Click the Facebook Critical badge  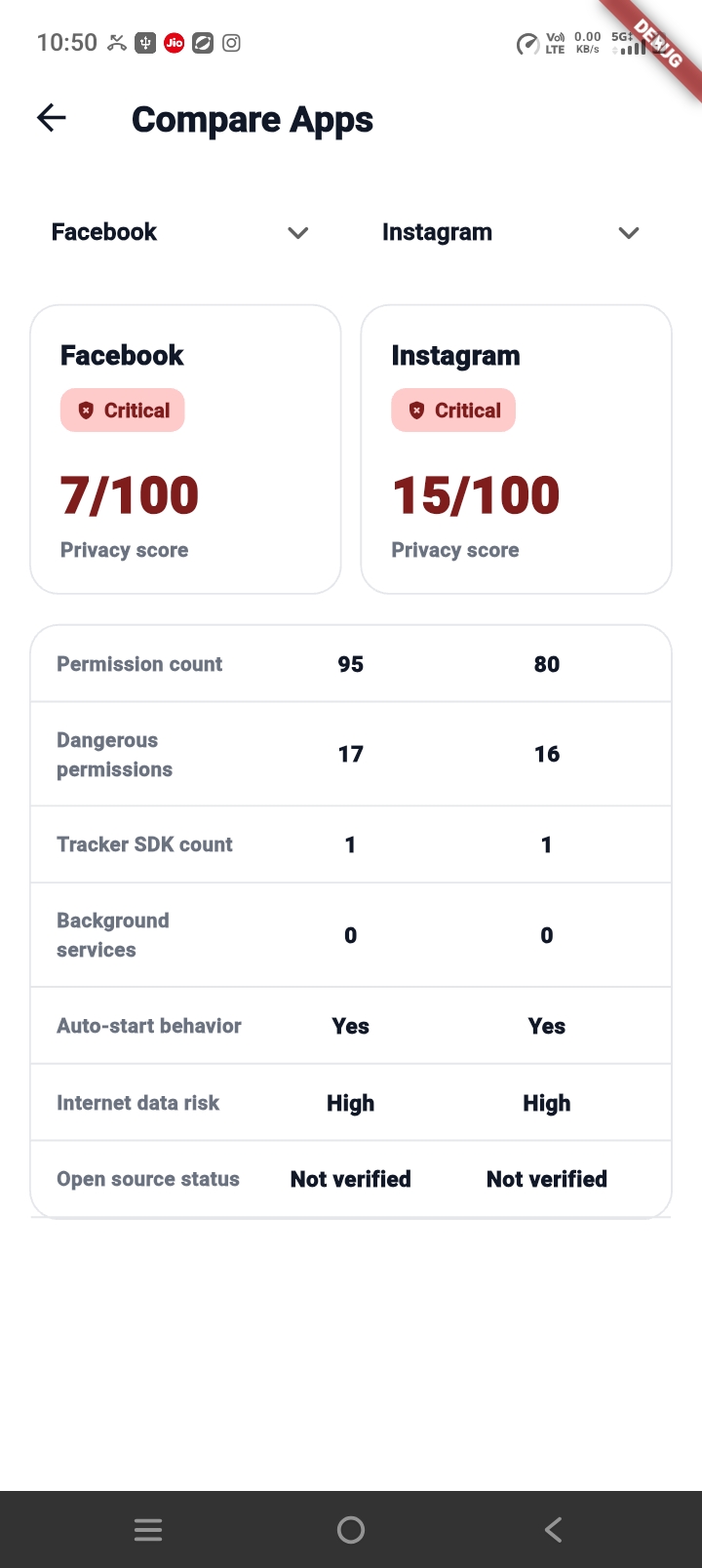coord(123,411)
